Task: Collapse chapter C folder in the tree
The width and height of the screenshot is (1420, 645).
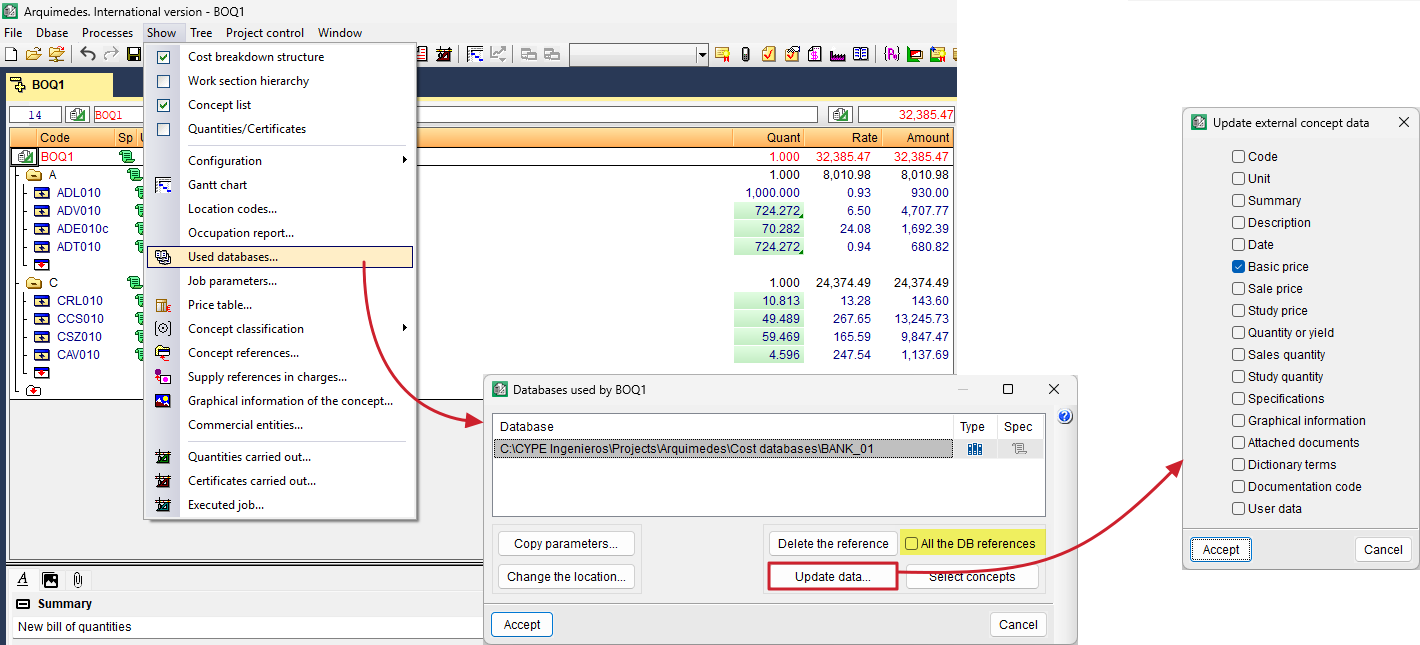Action: tap(33, 283)
